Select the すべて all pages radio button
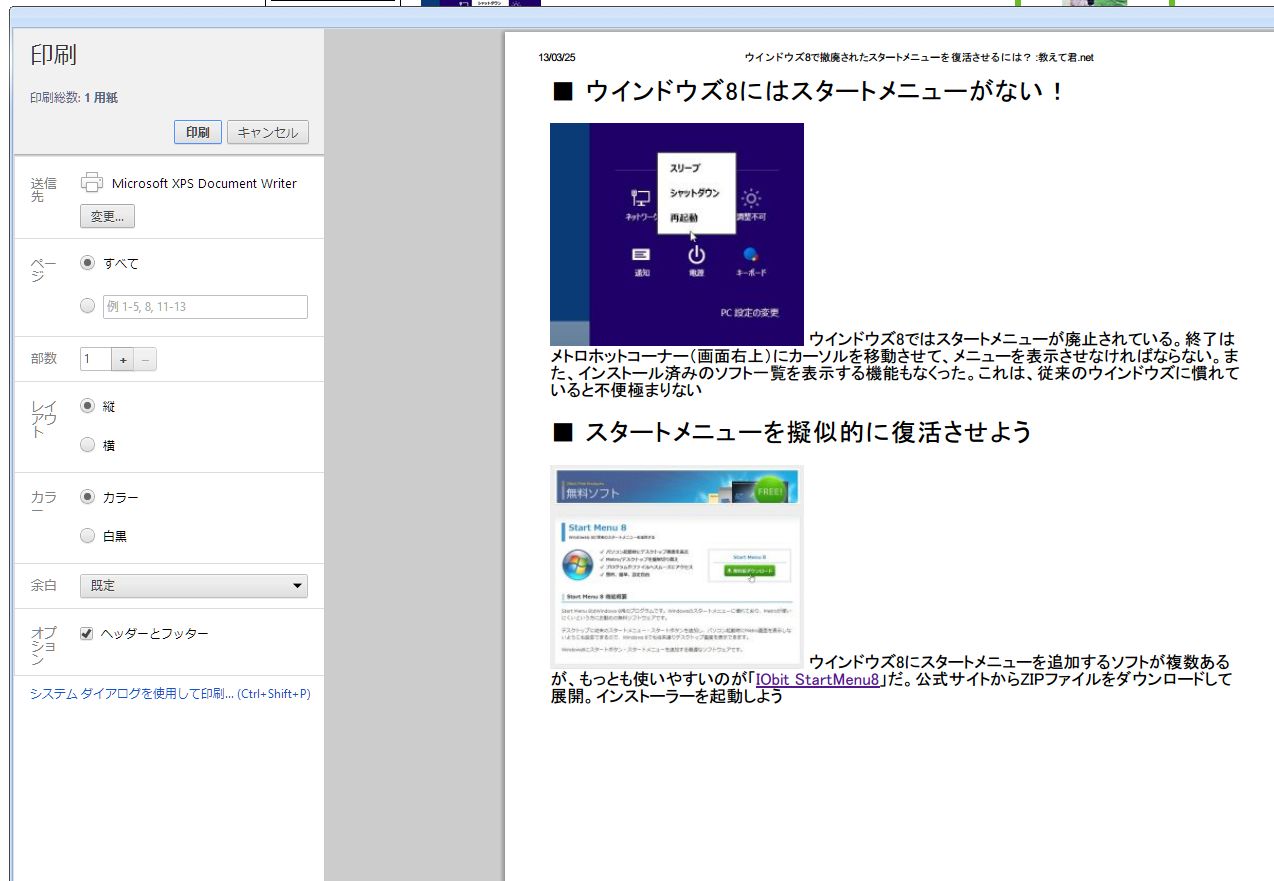Screen dimensions: 1274x881 pos(87,263)
